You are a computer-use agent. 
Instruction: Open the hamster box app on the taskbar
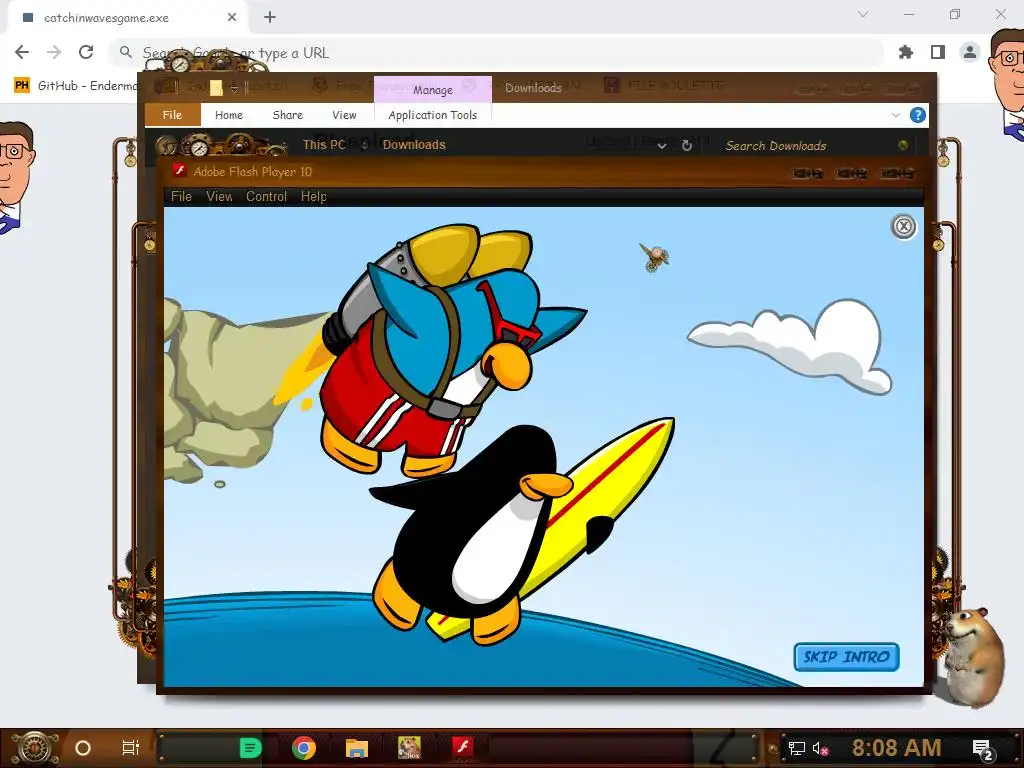[x=409, y=748]
